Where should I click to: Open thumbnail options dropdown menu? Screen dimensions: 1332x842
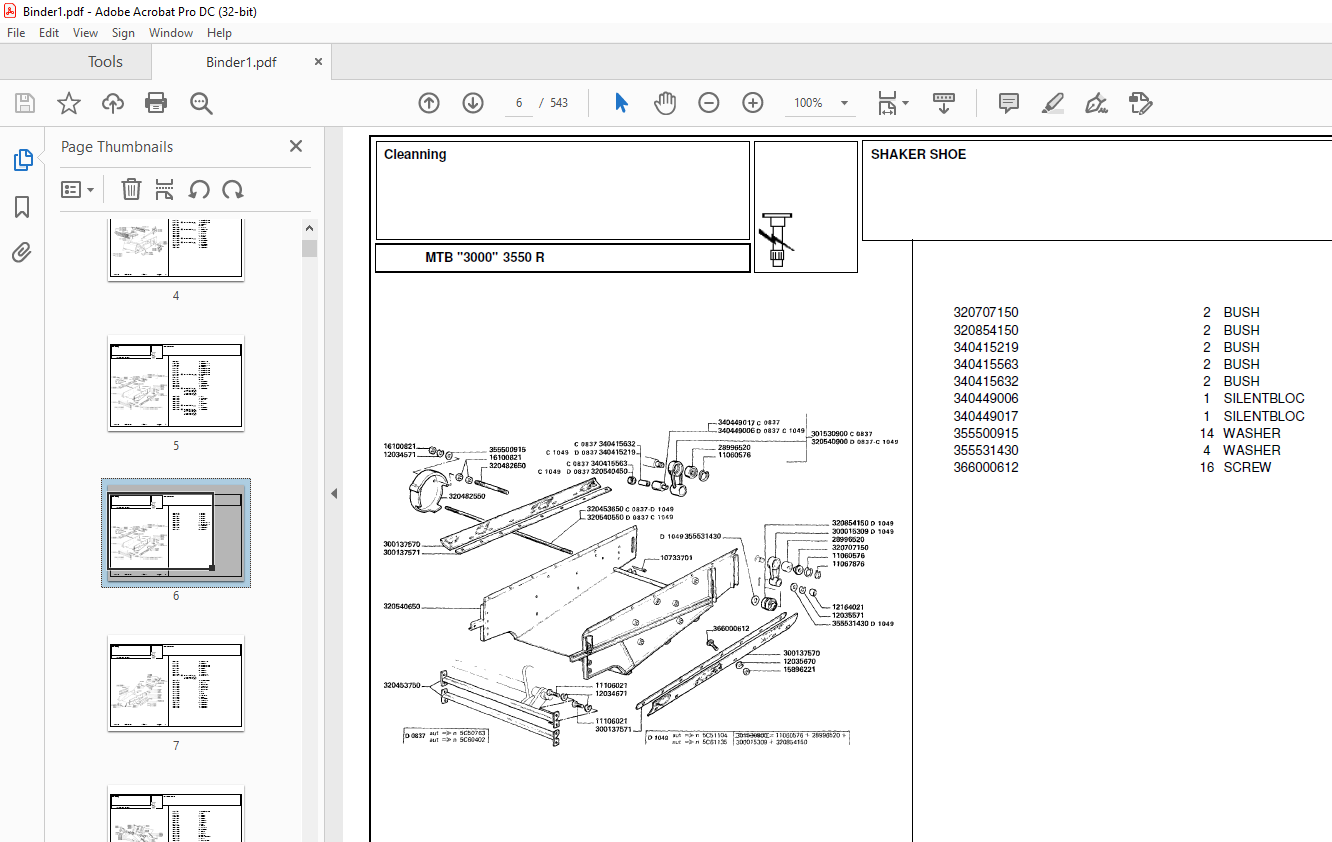(x=77, y=189)
